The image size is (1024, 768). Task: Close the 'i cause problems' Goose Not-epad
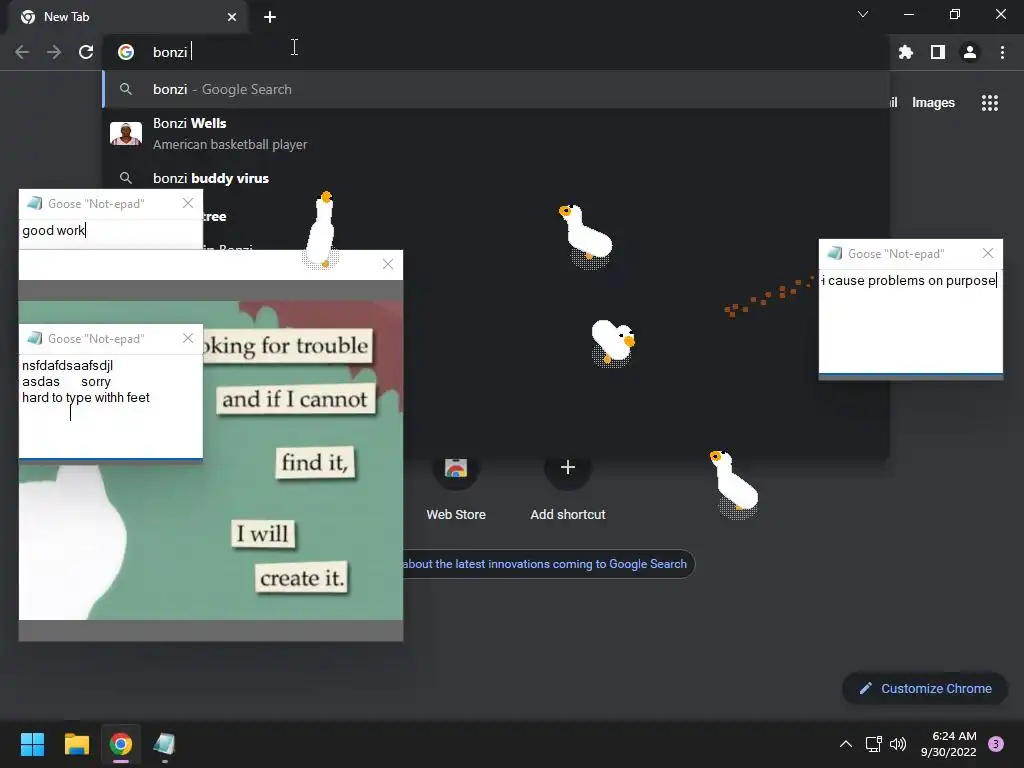click(987, 253)
